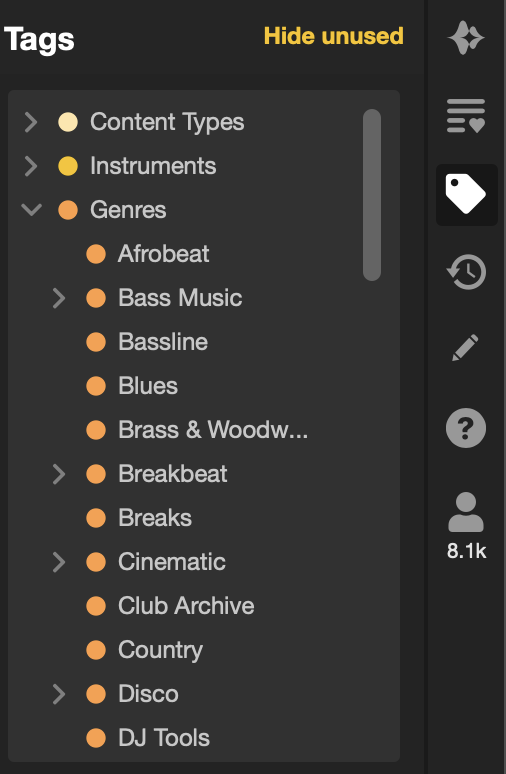Image resolution: width=506 pixels, height=774 pixels.
Task: Open the user profile icon
Action: 466,512
